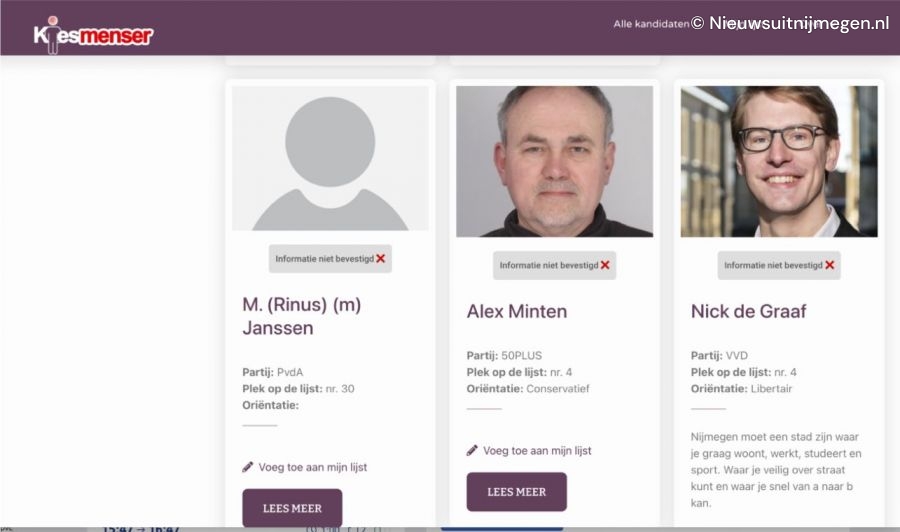Open Nick de Graaf's profile photo
The width and height of the screenshot is (900, 532).
tap(779, 161)
